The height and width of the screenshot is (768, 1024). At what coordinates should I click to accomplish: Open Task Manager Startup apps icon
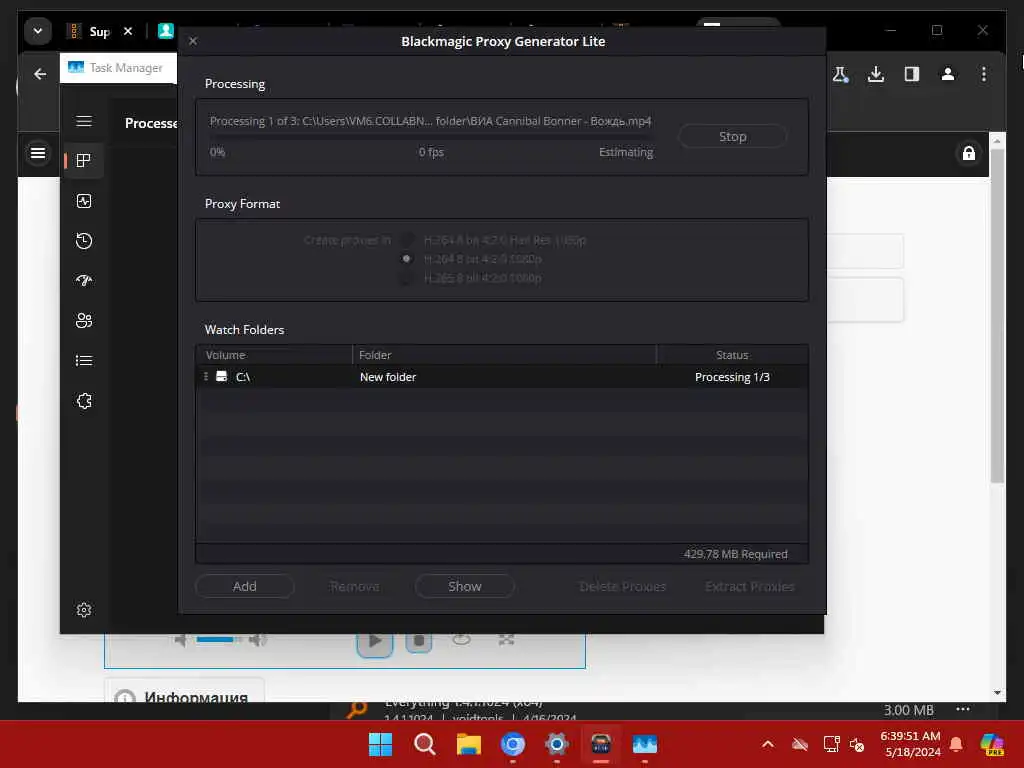(84, 281)
